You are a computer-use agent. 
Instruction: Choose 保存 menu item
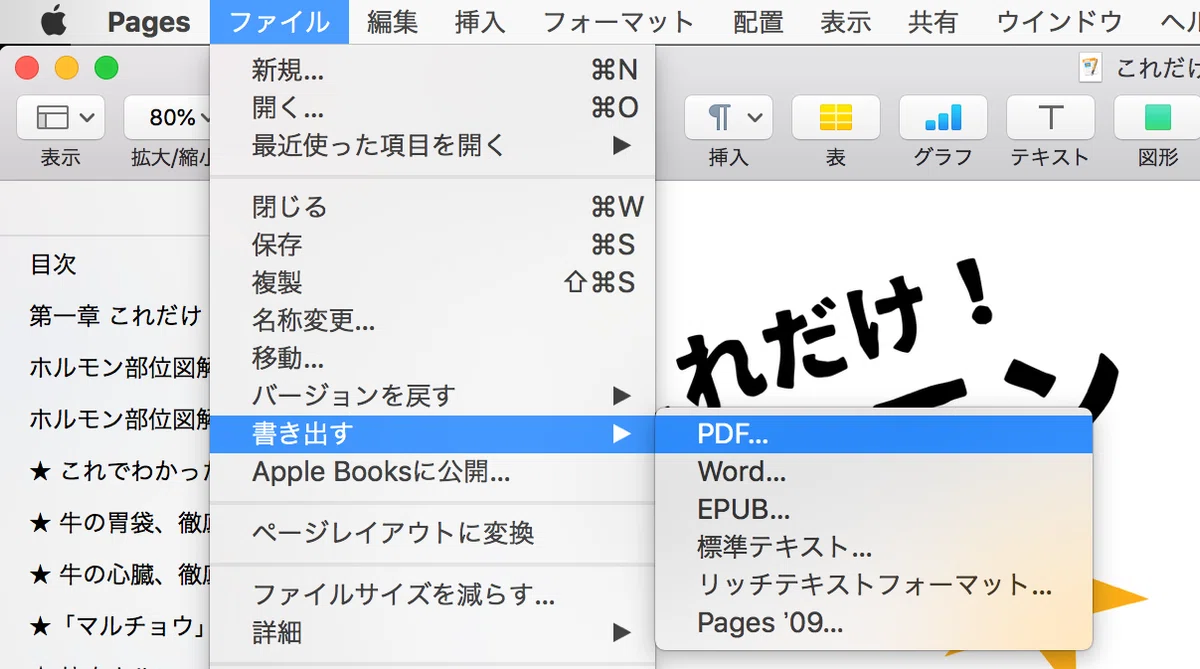pos(433,245)
